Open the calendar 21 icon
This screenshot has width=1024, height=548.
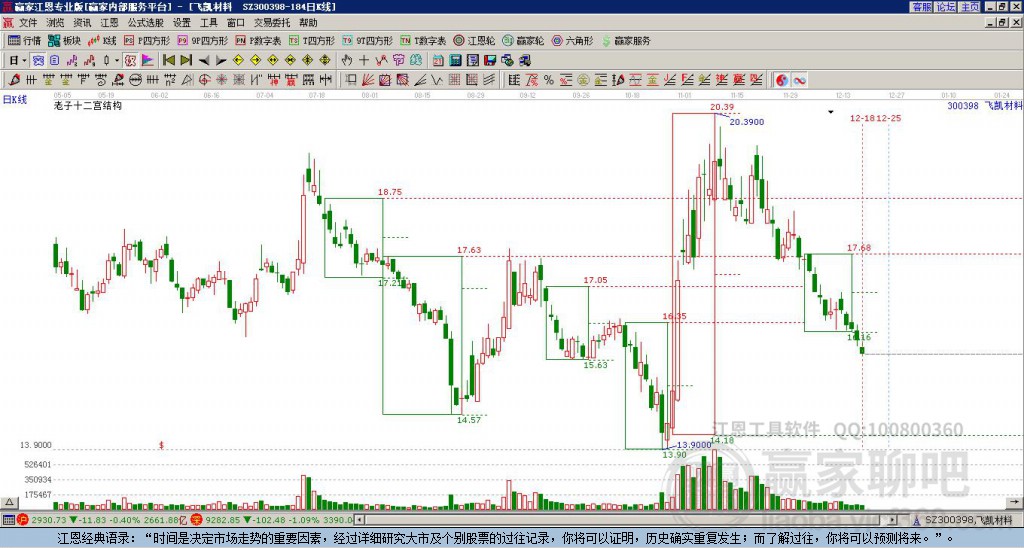click(438, 61)
